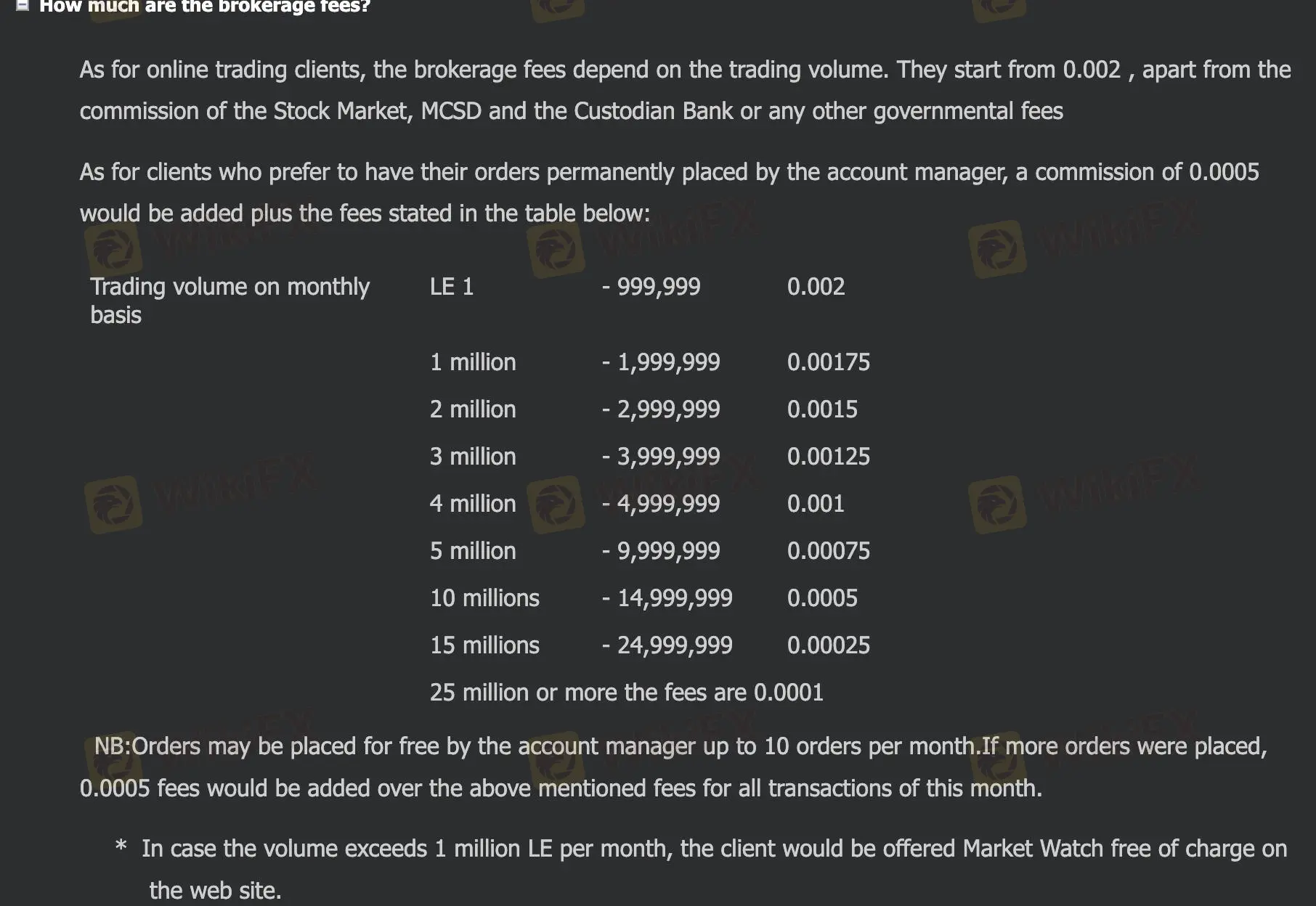Click the "10 millions" row label
Screen dimensions: 1316x906
[484, 598]
